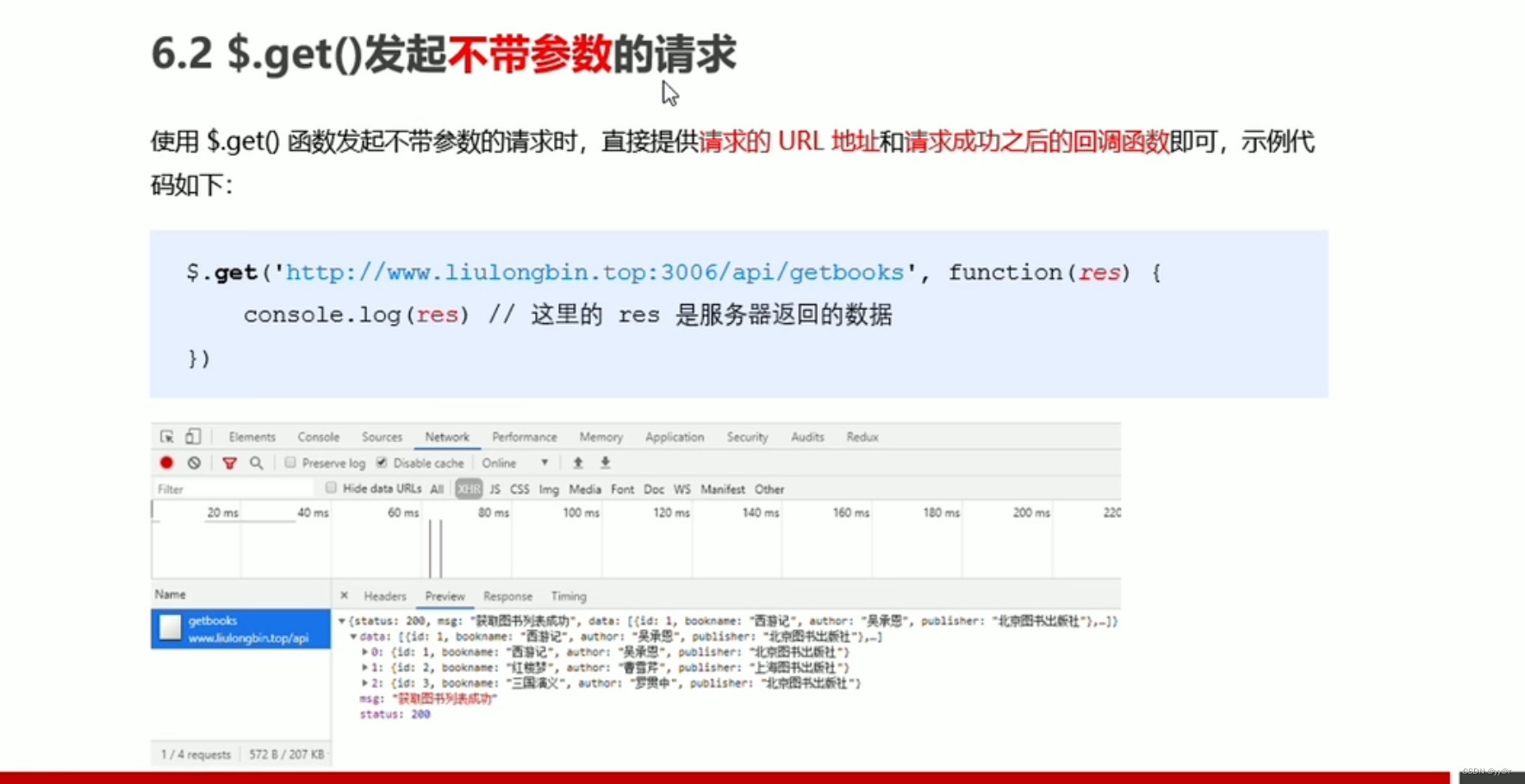Open the Sources tab
This screenshot has width=1525, height=784.
(383, 437)
